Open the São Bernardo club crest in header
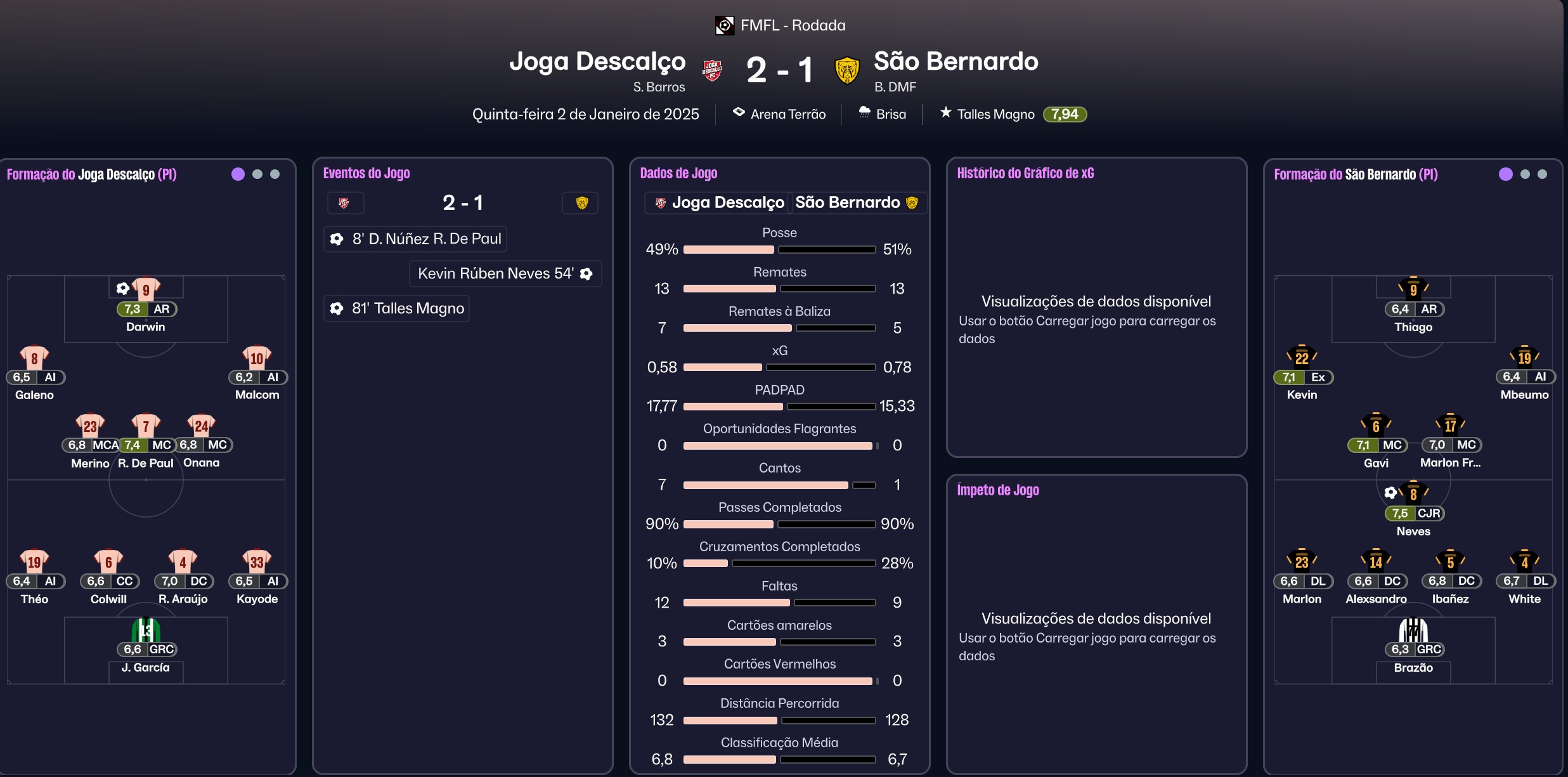The width and height of the screenshot is (1568, 777). pos(848,70)
